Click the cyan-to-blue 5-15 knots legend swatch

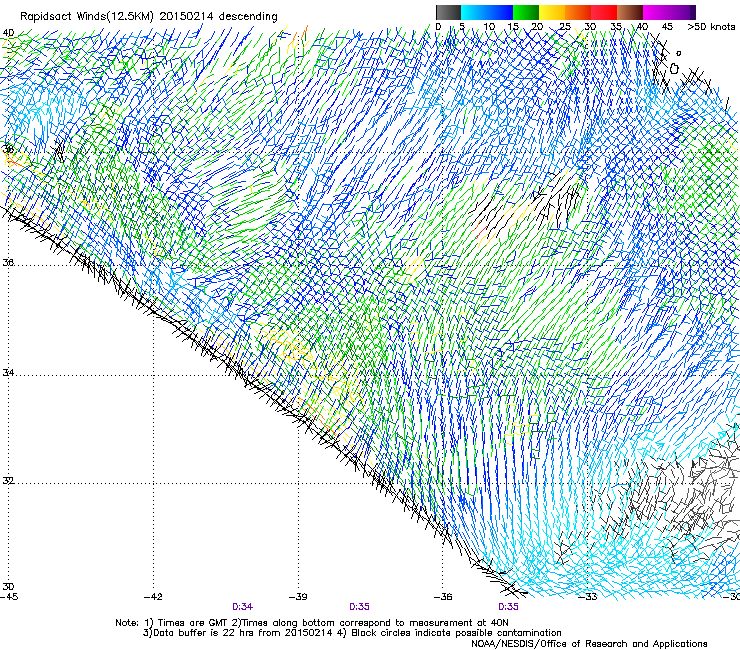click(487, 12)
